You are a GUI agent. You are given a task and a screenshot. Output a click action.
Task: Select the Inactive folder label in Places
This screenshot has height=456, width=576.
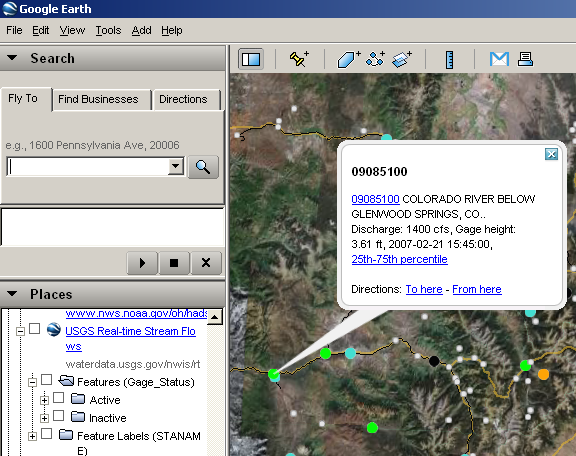[x=108, y=418]
